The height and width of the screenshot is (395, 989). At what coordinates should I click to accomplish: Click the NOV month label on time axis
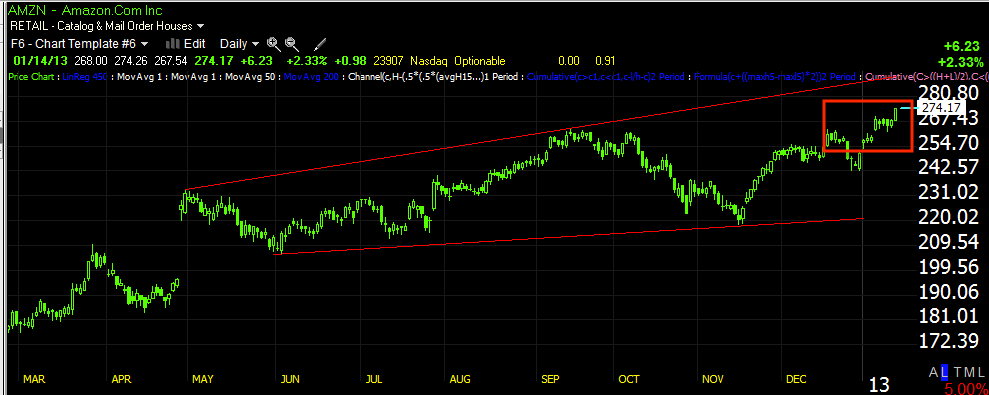[x=713, y=379]
